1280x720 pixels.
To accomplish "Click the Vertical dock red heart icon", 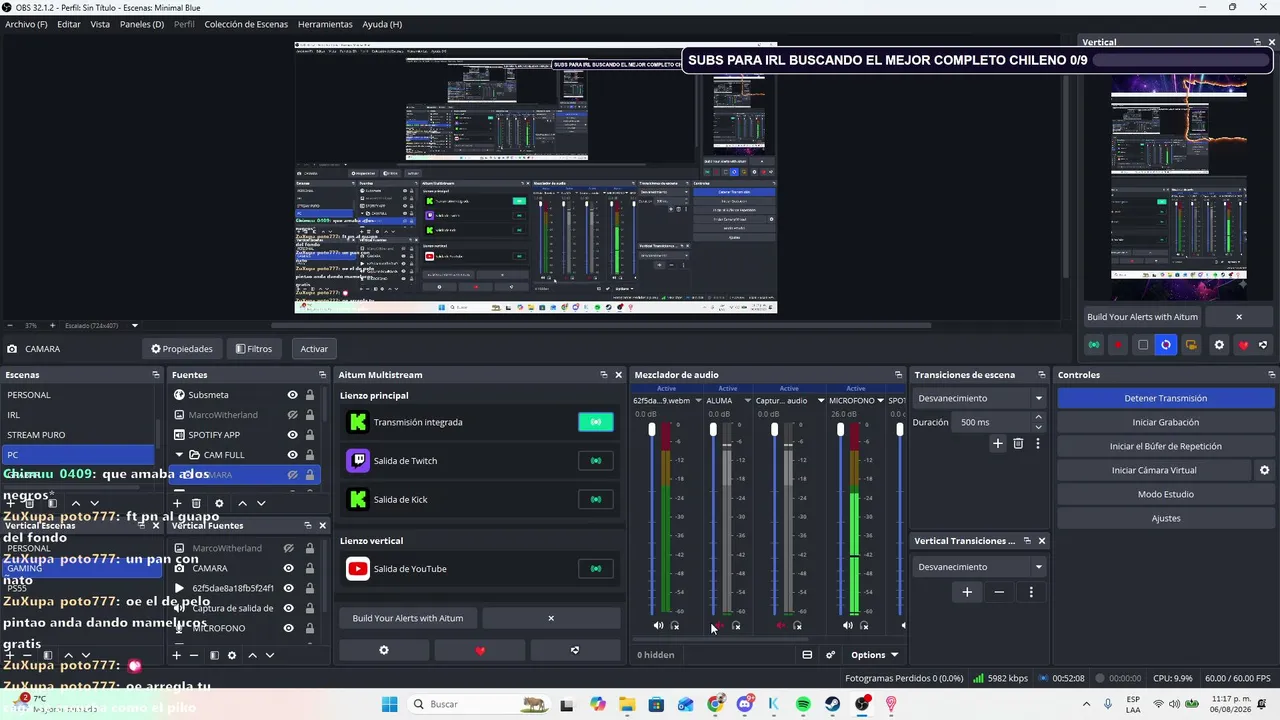I will pyautogui.click(x=1243, y=345).
